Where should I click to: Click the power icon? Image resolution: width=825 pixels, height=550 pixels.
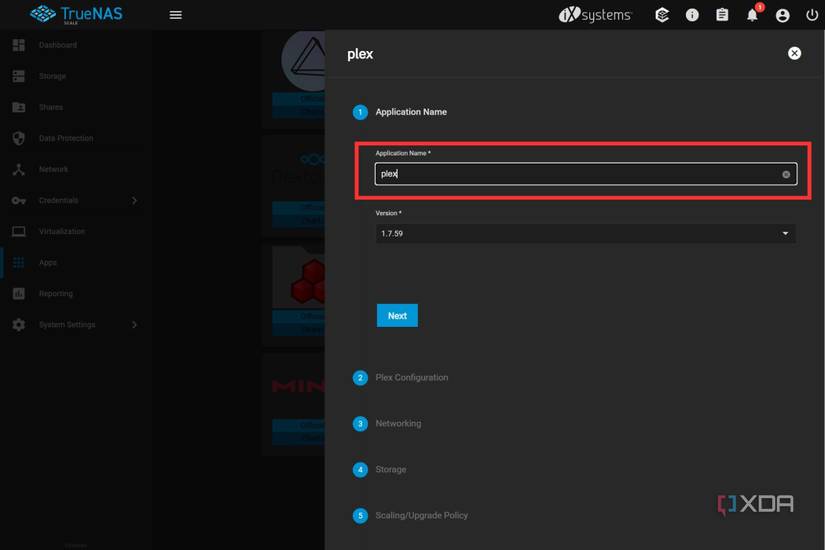[812, 15]
